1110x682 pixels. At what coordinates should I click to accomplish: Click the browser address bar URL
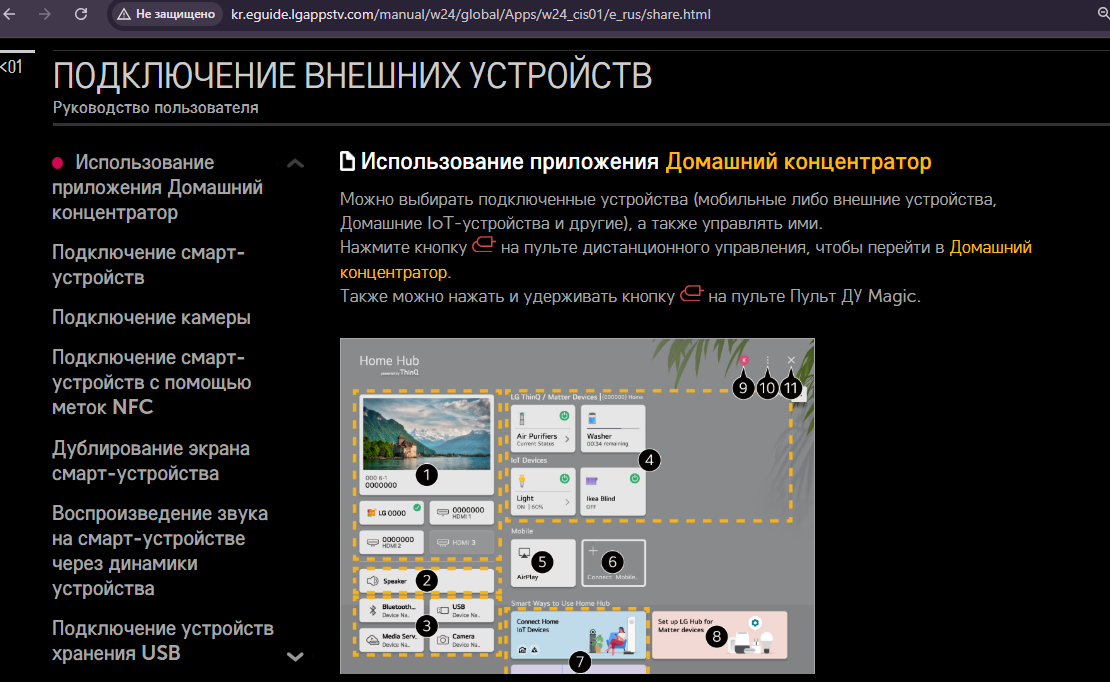click(470, 15)
